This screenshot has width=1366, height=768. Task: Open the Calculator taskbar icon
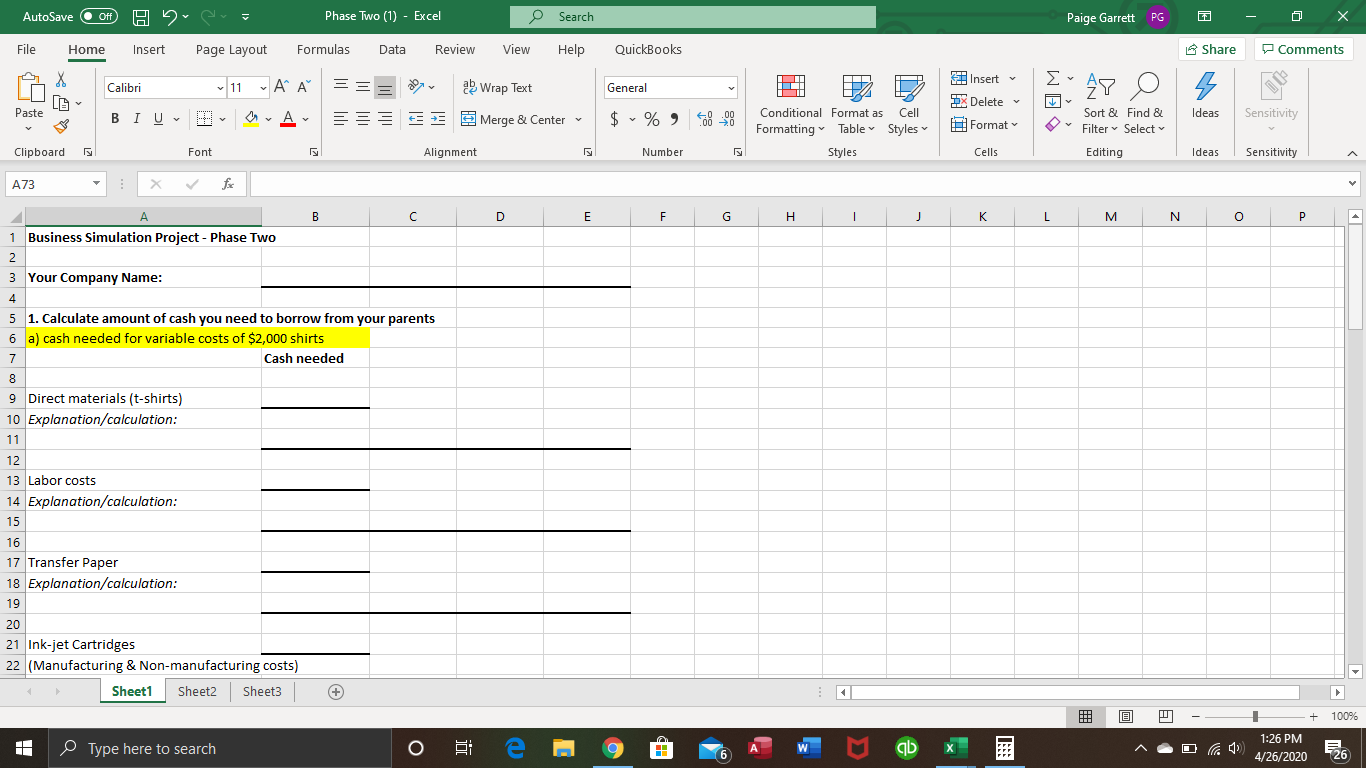[x=1003, y=748]
